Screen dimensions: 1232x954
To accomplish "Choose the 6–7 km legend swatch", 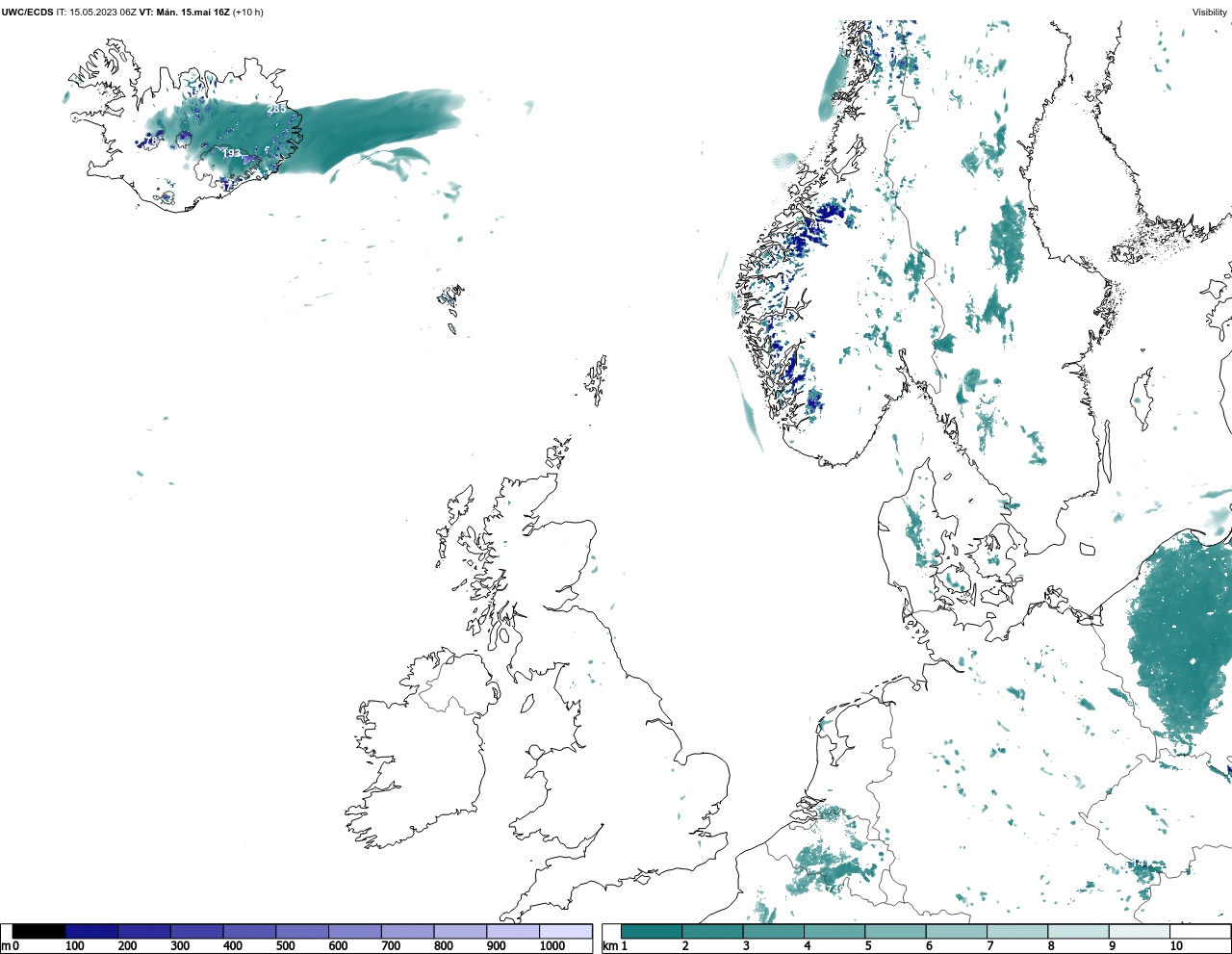I will click(957, 931).
